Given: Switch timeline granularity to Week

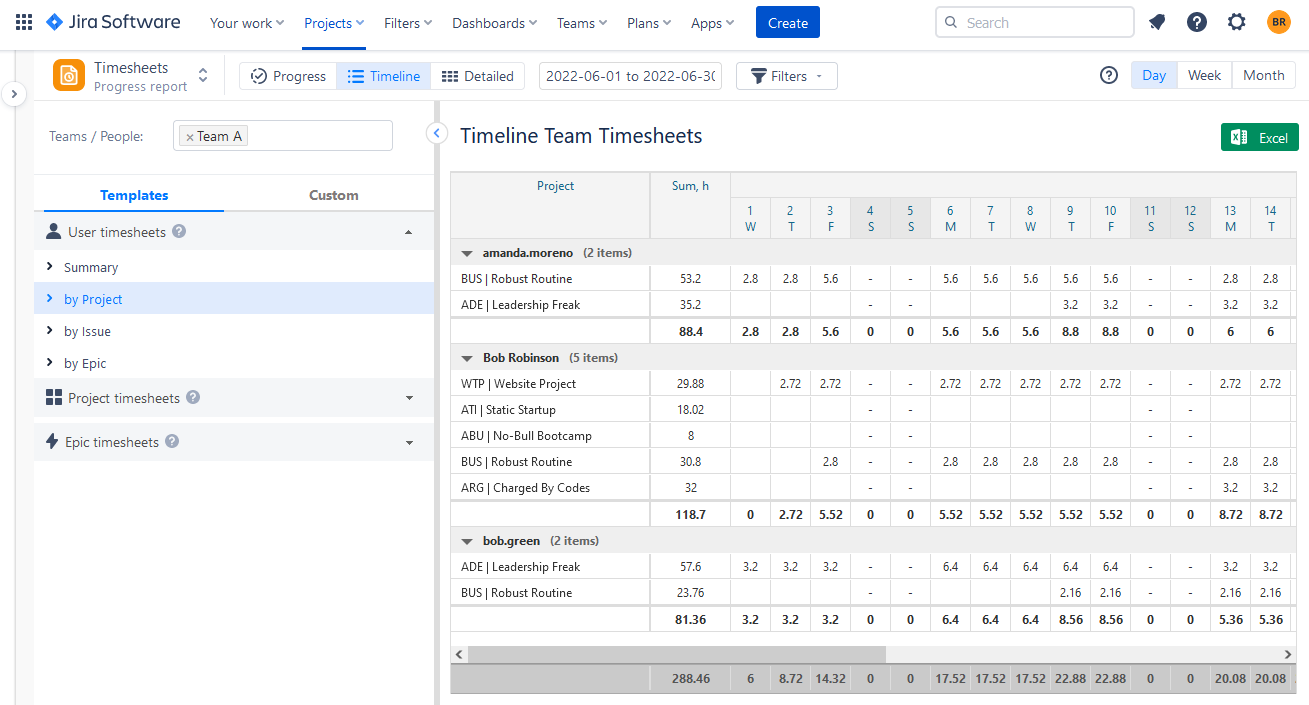Looking at the screenshot, I should [x=1204, y=74].
